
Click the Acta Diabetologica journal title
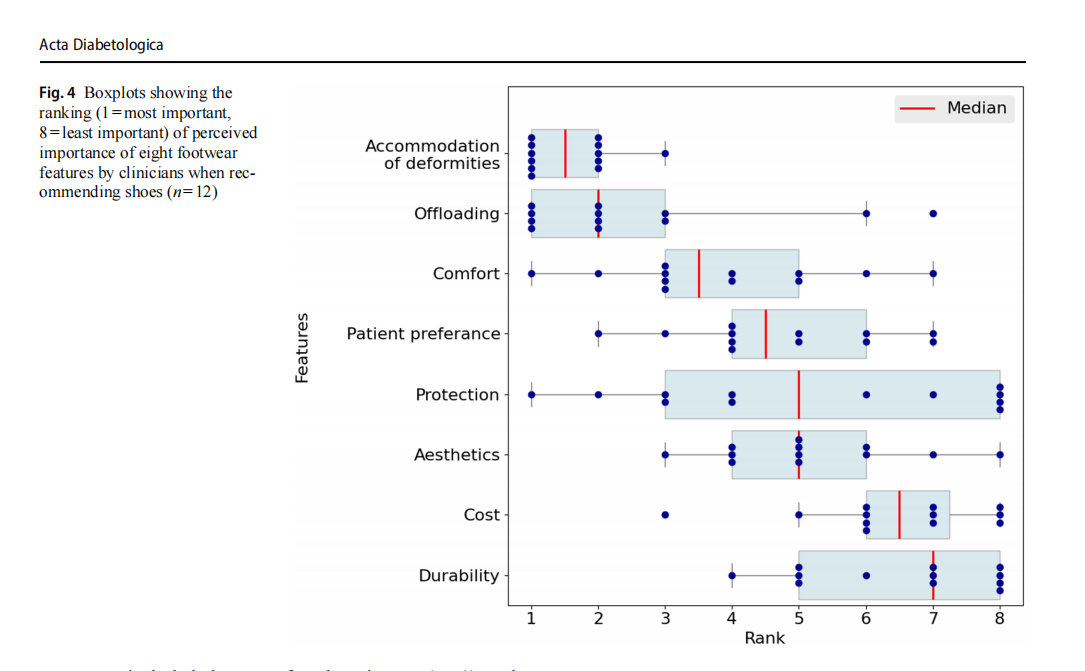pyautogui.click(x=101, y=45)
